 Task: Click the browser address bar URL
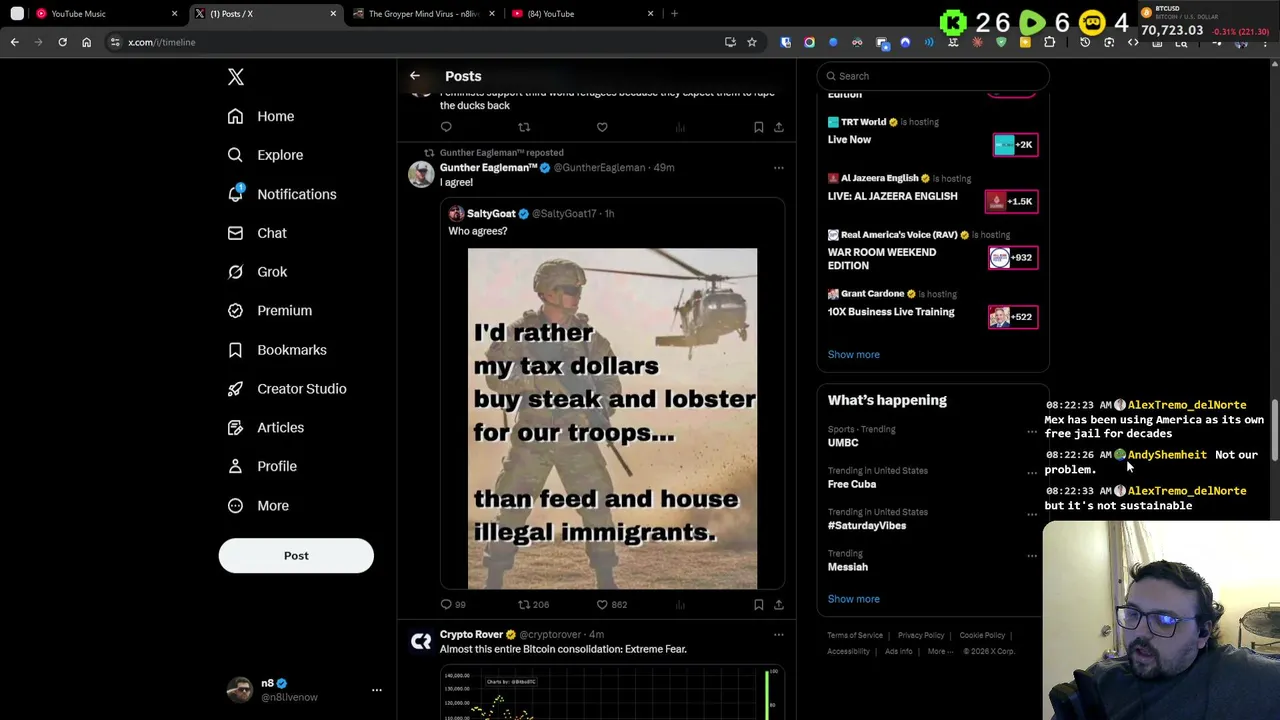pos(162,42)
